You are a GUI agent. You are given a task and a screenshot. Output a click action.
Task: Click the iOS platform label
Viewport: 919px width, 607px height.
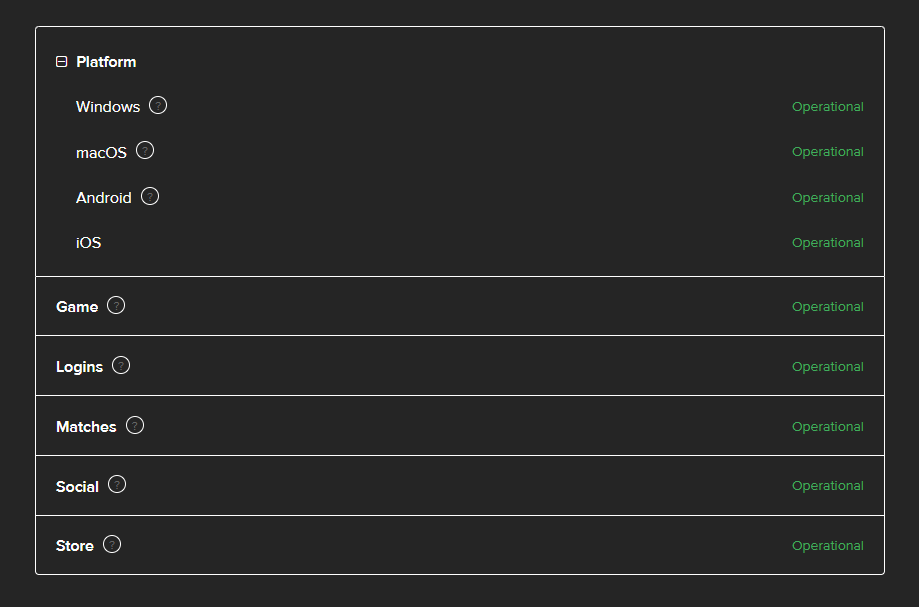(x=88, y=243)
